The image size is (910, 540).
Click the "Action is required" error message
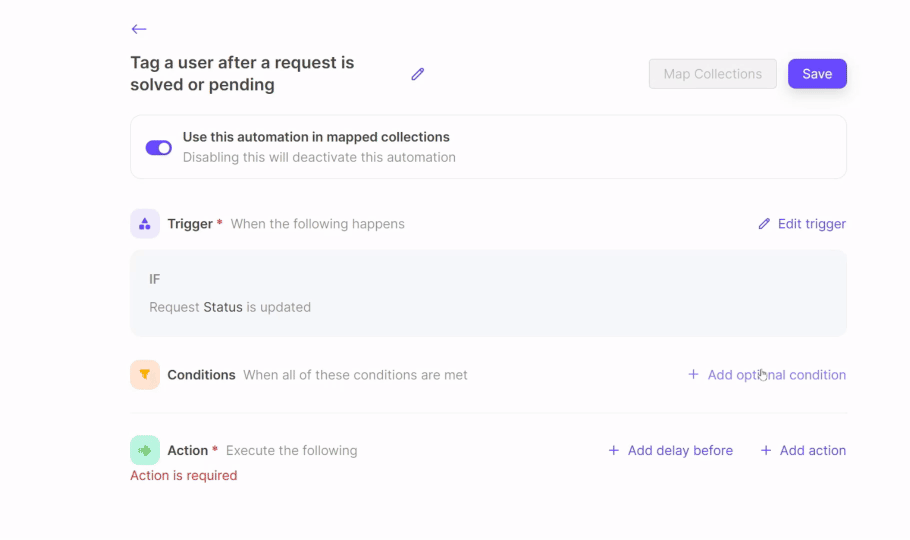(184, 476)
